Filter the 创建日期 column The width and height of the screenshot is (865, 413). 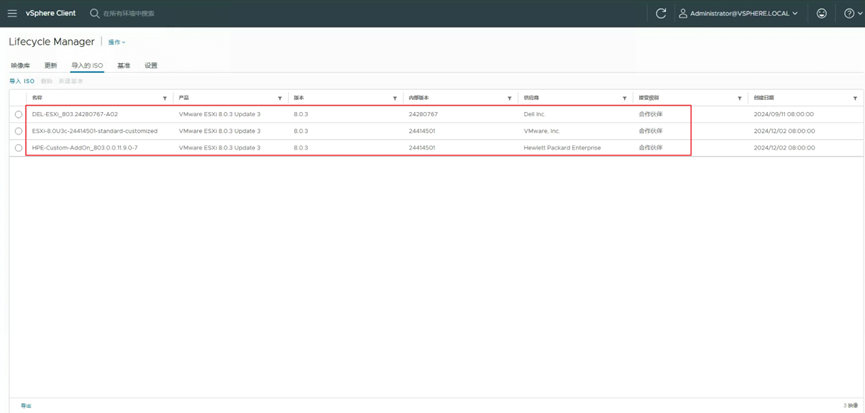coord(855,98)
